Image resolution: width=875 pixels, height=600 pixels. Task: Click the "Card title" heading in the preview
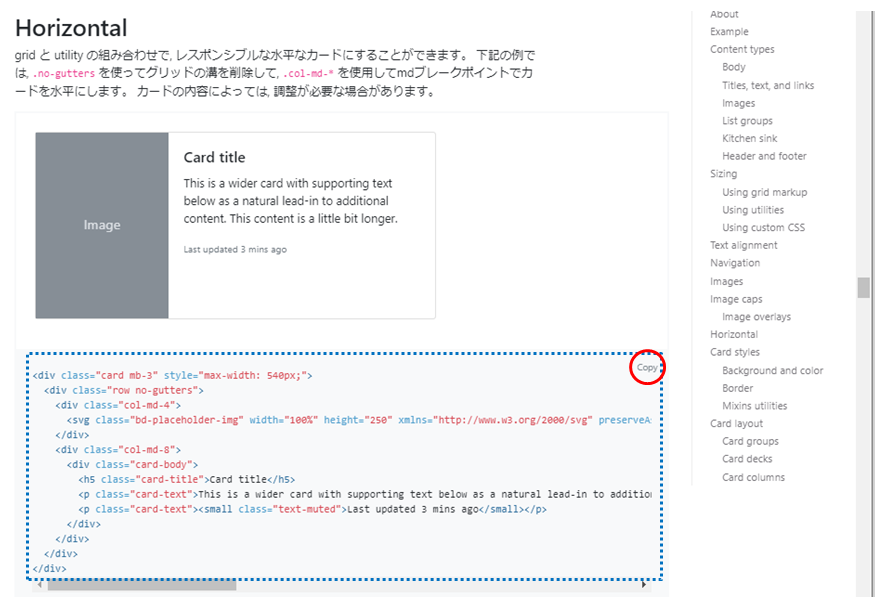214,157
